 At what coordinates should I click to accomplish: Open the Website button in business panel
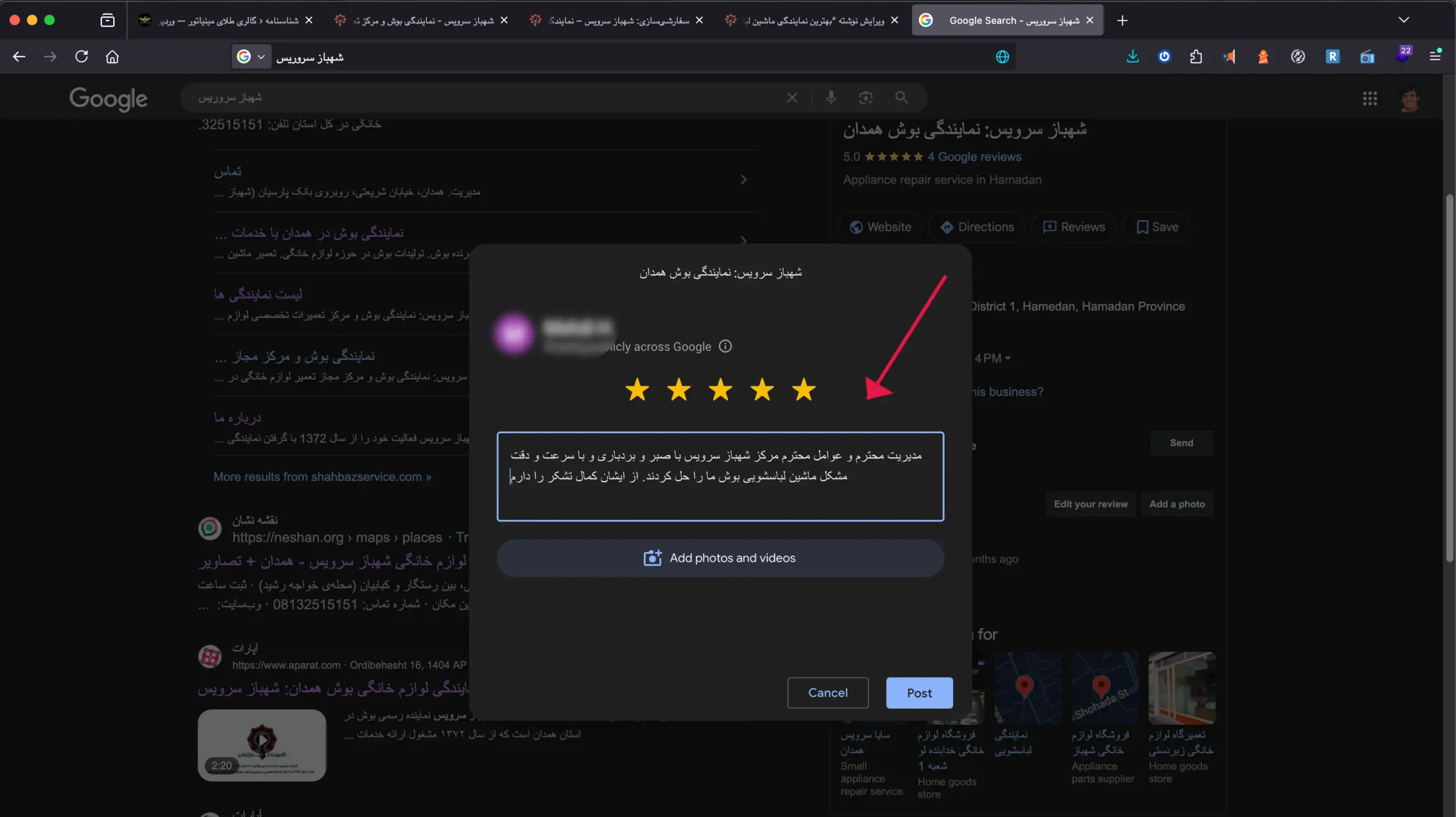tap(880, 227)
